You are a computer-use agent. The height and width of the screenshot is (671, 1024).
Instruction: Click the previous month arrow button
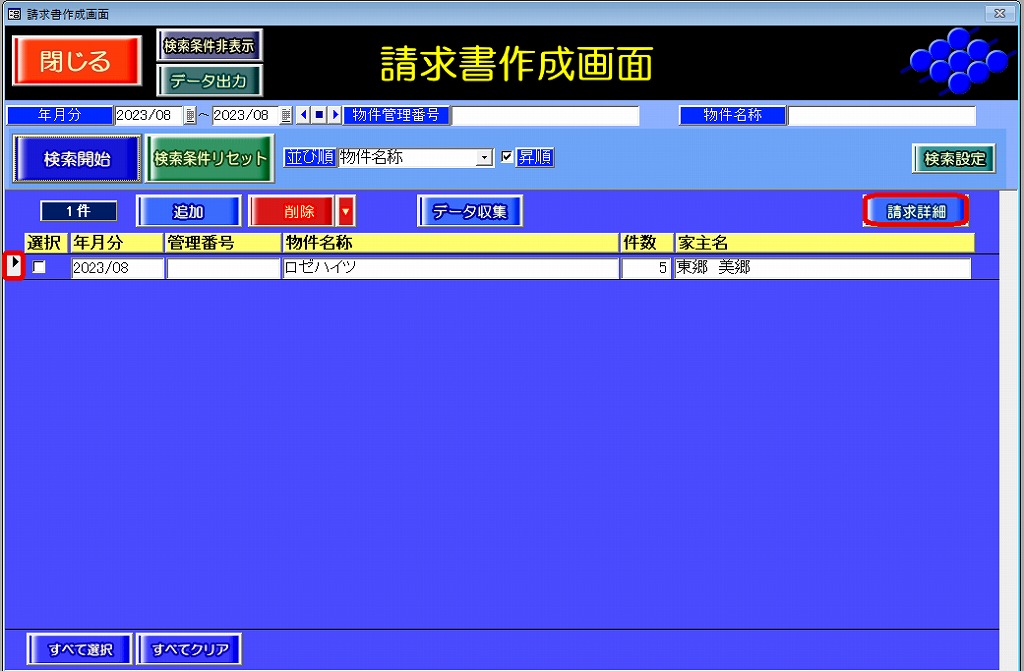pos(304,116)
